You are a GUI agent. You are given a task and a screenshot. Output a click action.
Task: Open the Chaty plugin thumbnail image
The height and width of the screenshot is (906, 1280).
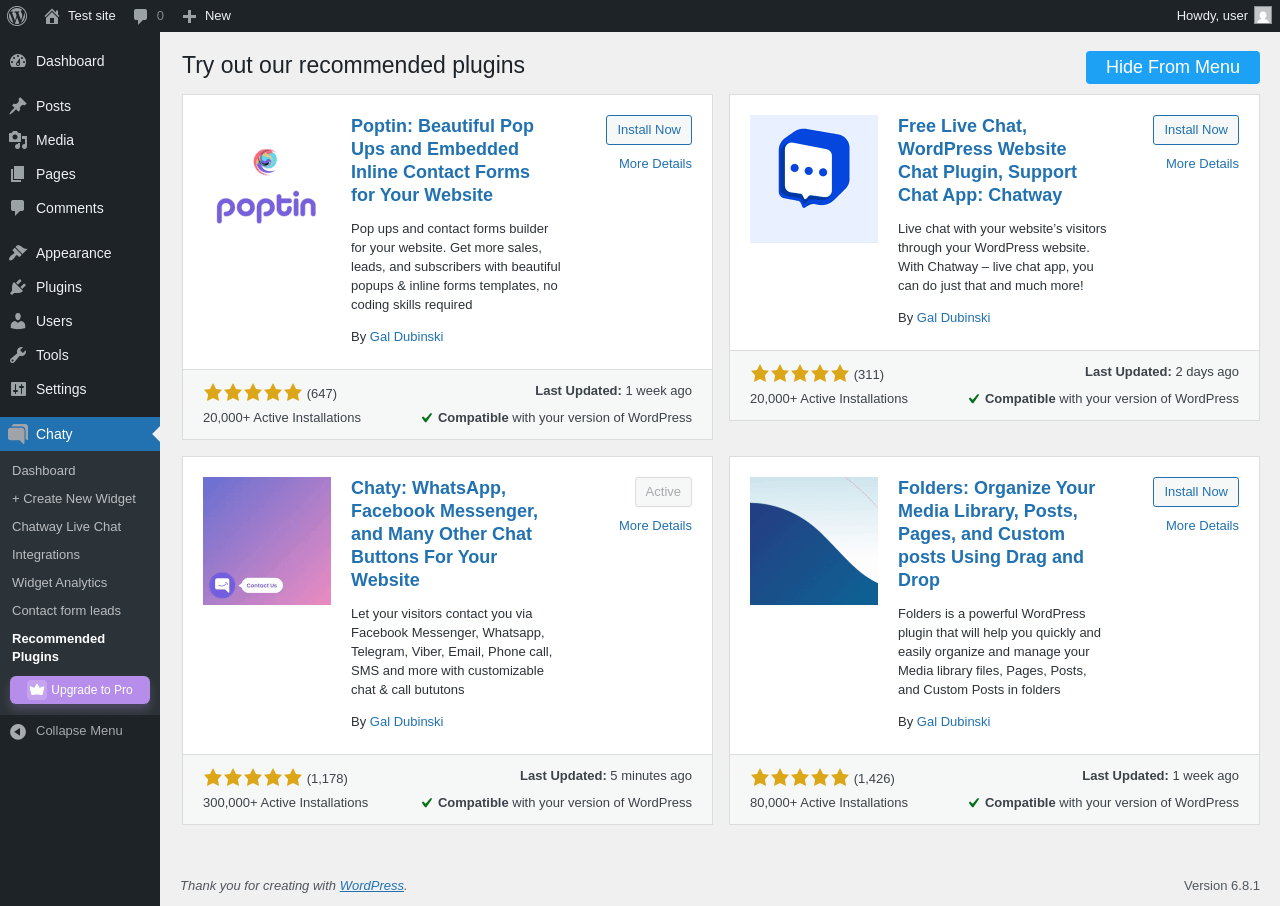pos(267,541)
